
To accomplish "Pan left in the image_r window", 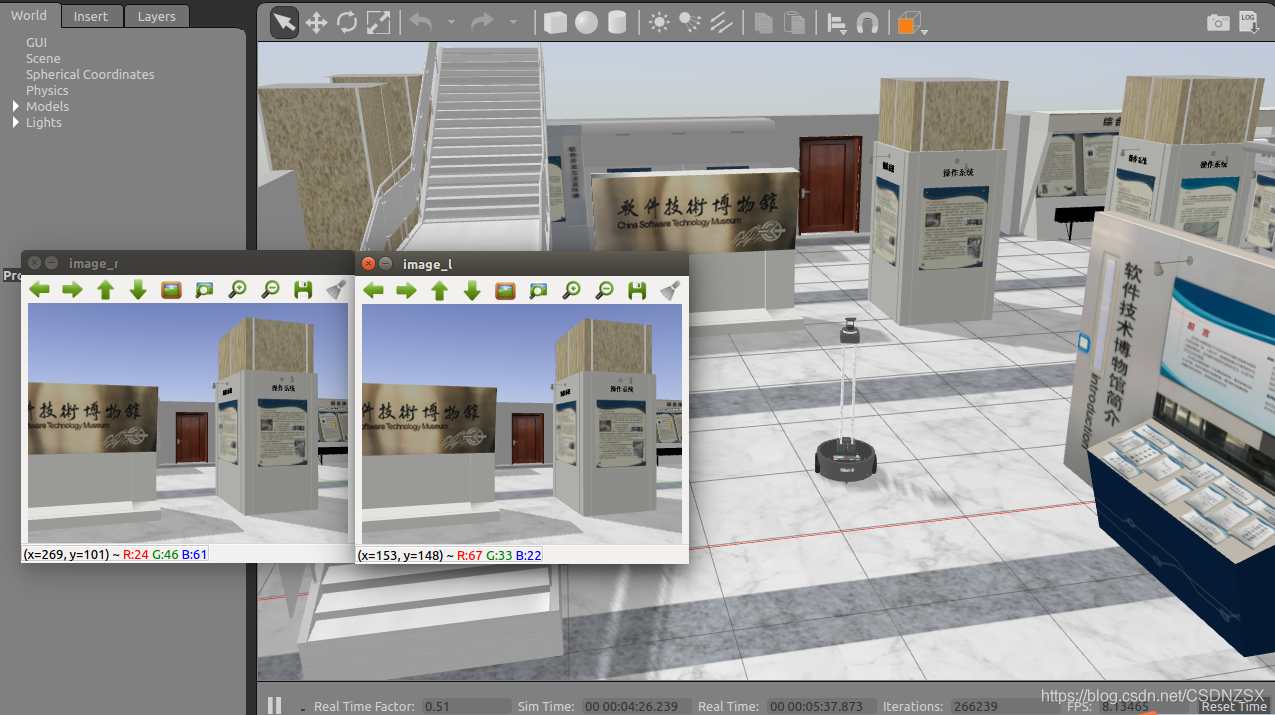I will (39, 290).
